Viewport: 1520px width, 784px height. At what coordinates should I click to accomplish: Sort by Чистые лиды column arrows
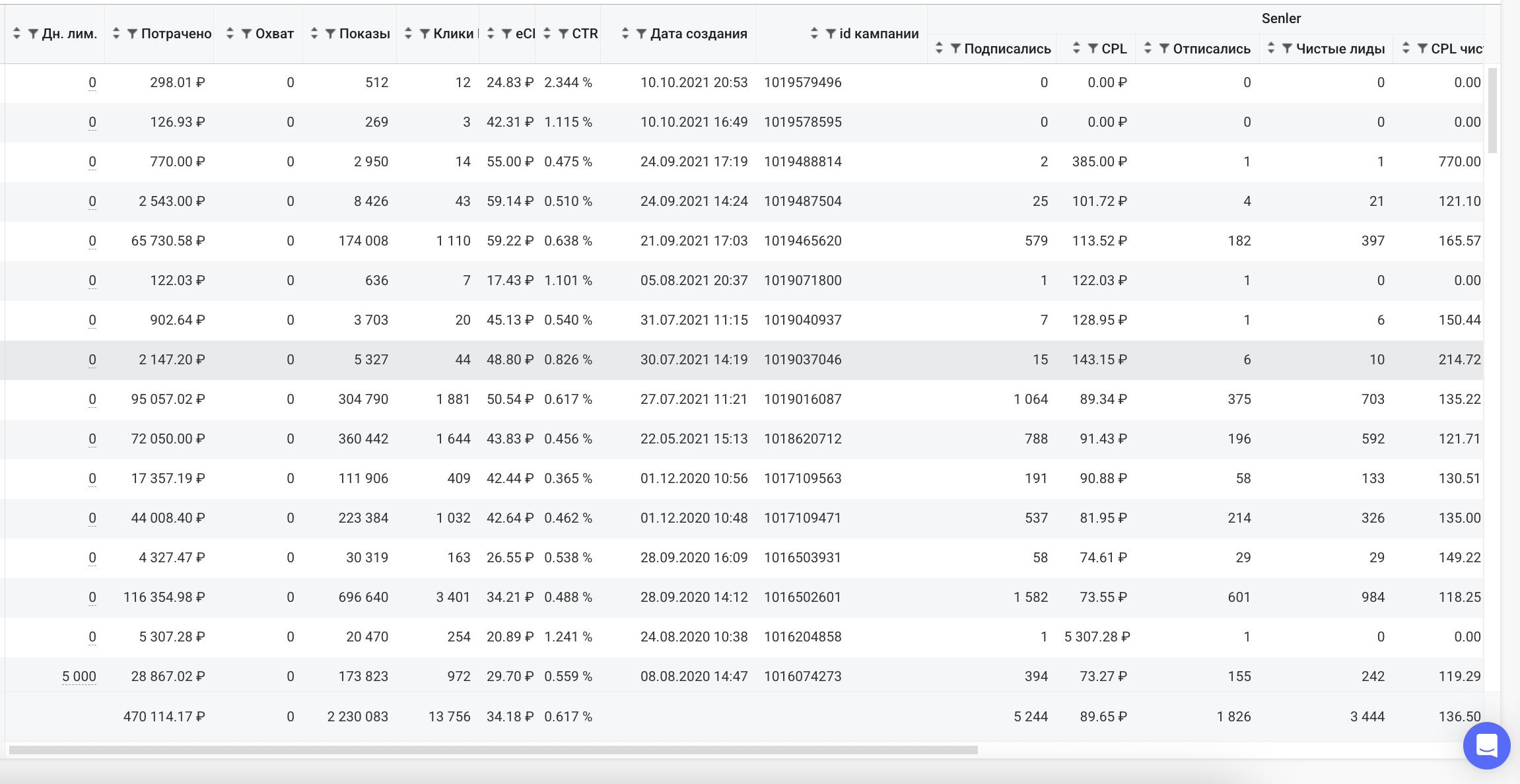(1271, 49)
